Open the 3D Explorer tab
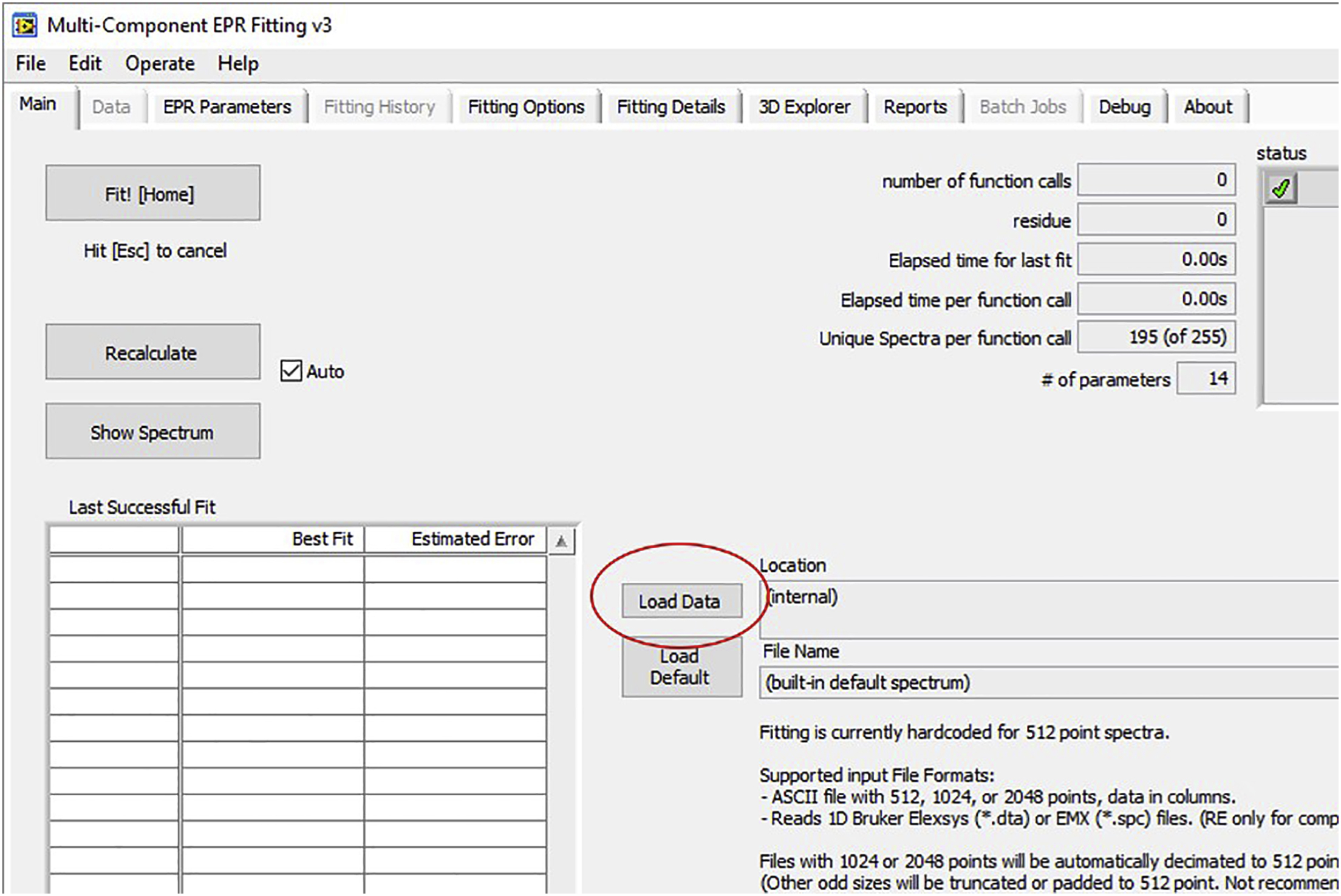Viewport: 1341px width, 896px height. [x=804, y=107]
